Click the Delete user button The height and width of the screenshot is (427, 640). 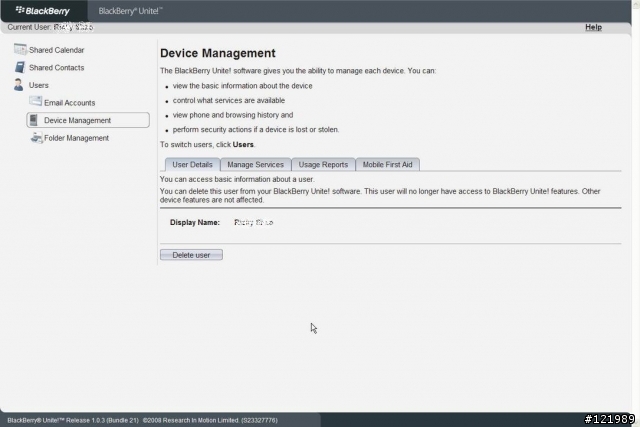(191, 255)
